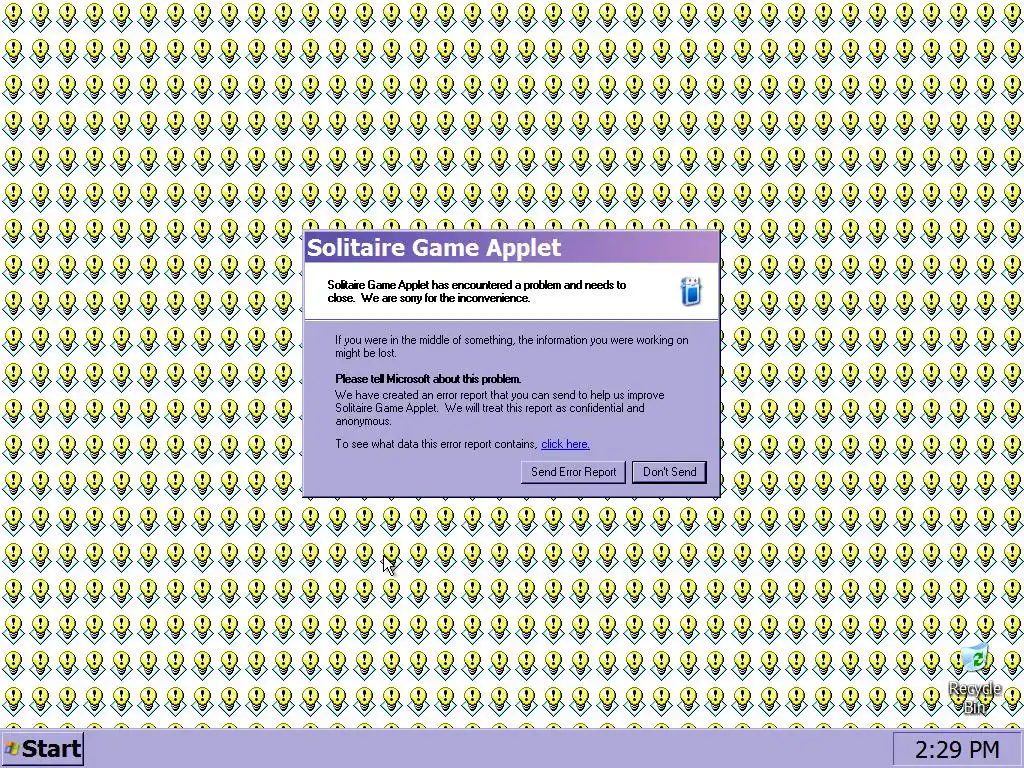Click the "has encountered a problem" message text
The width and height of the screenshot is (1024, 768).
(477, 291)
